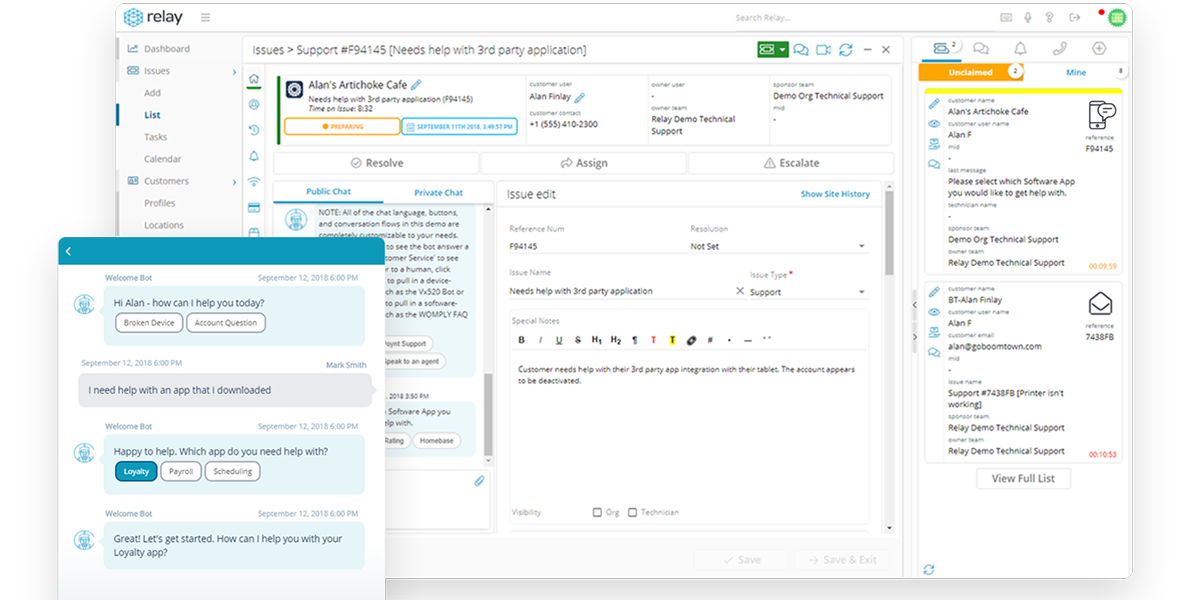Image resolution: width=1200 pixels, height=600 pixels.
Task: Click the video call icon in issue header
Action: (x=823, y=50)
